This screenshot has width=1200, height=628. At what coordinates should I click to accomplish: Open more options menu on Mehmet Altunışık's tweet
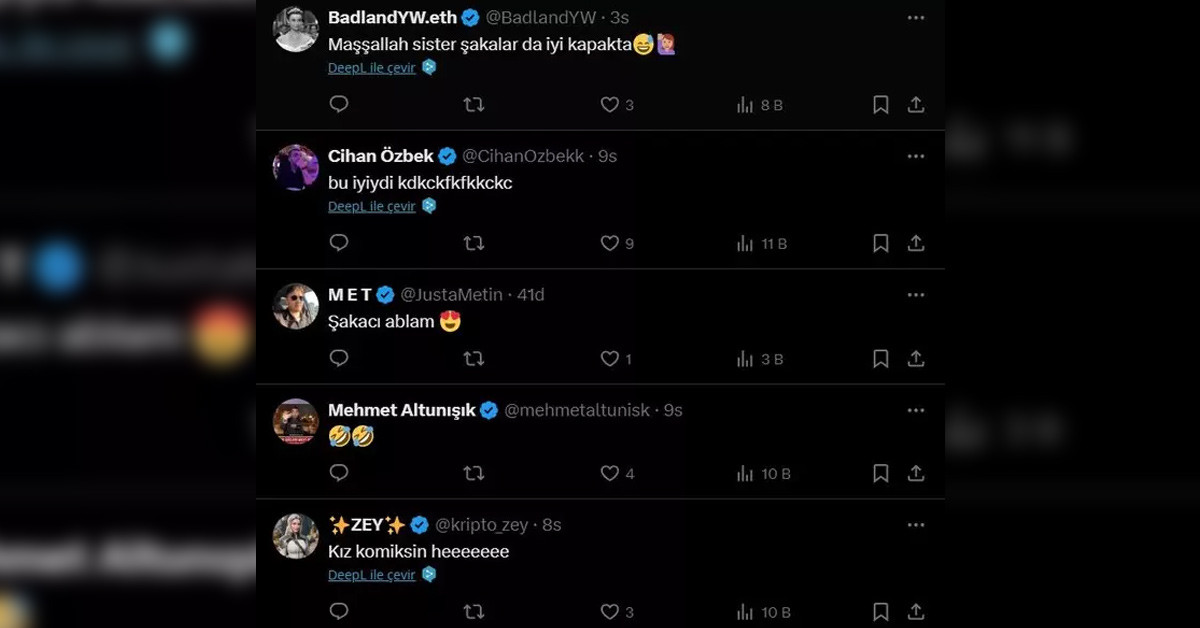915,410
